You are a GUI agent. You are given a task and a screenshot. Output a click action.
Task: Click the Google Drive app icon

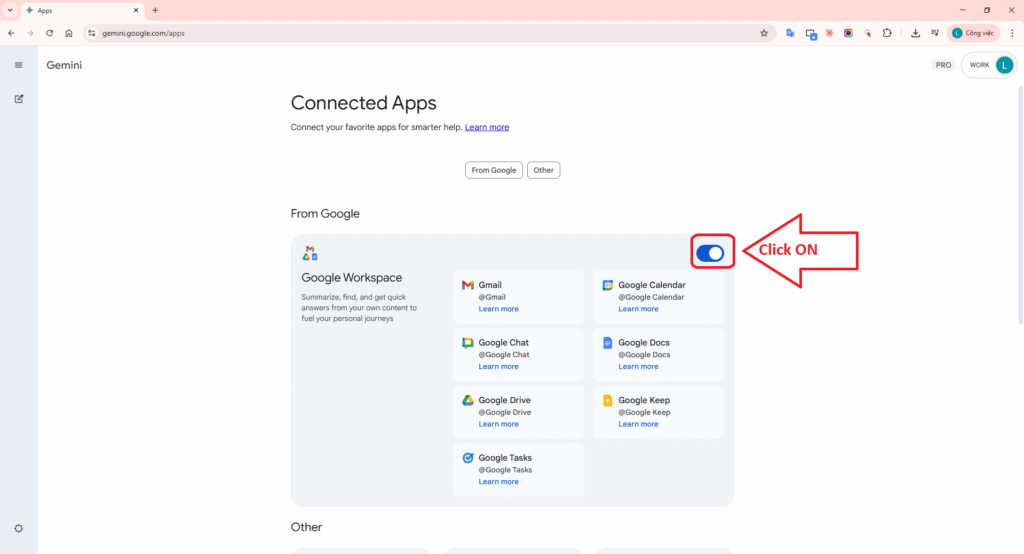pos(467,400)
